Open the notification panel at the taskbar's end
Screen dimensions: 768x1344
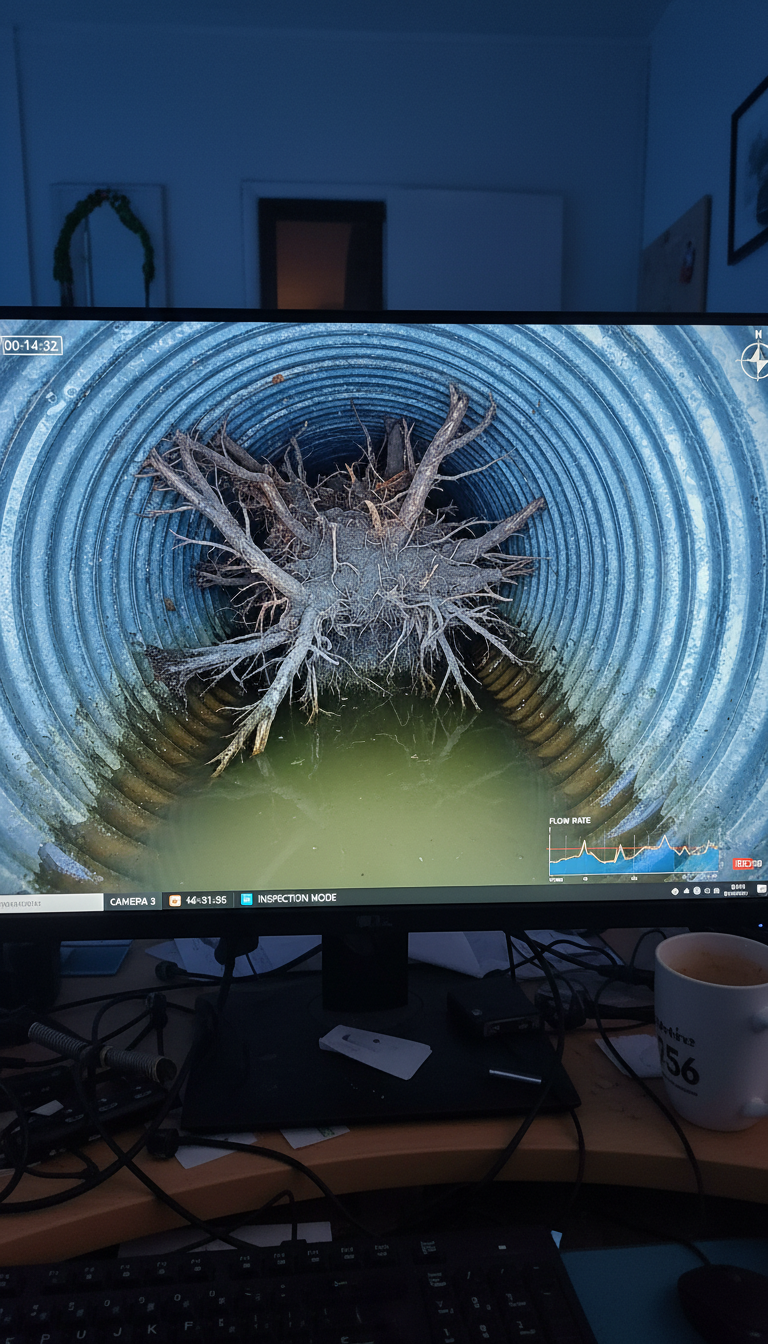click(x=761, y=888)
